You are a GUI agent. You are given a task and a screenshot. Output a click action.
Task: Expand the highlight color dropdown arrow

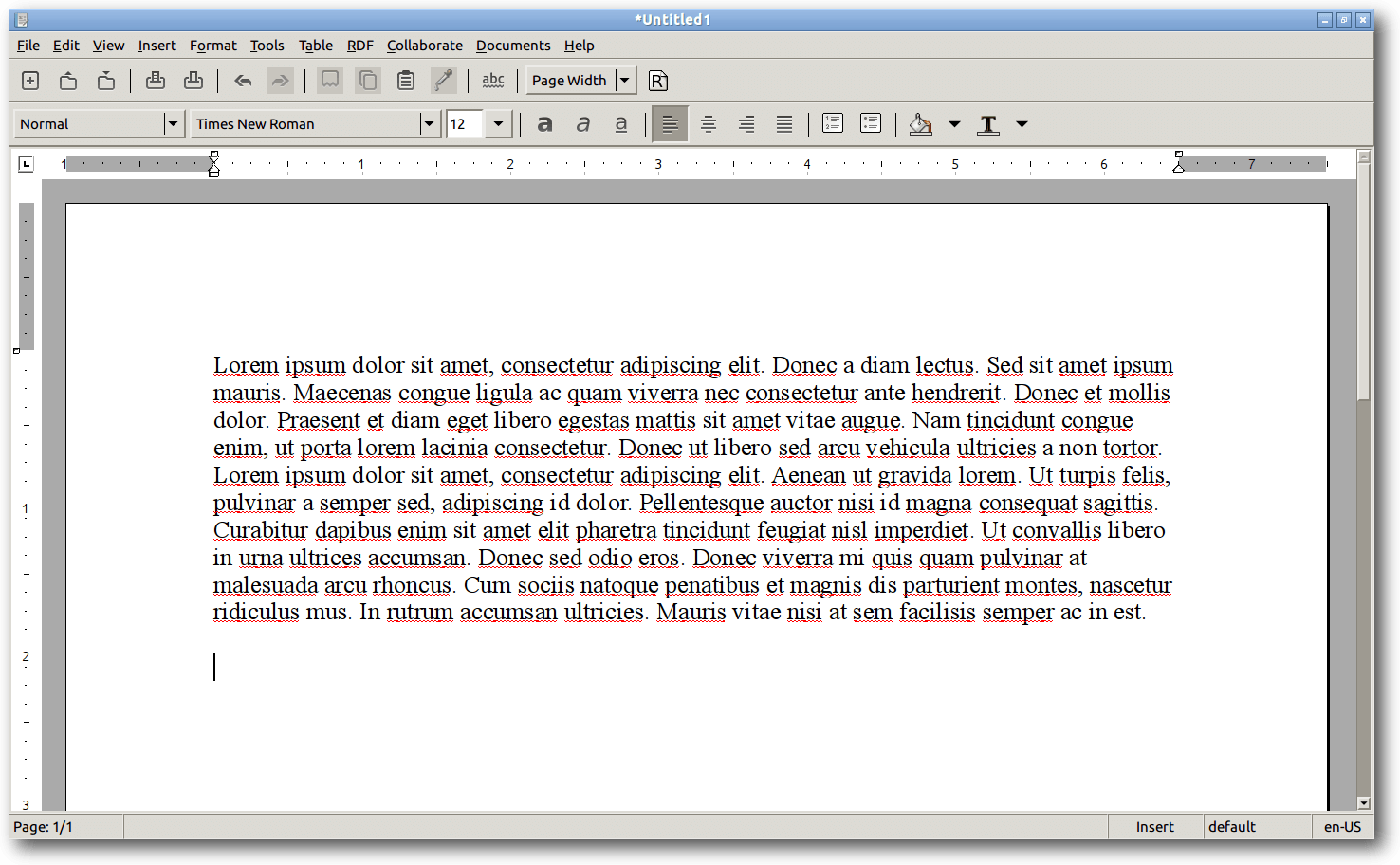[x=954, y=124]
